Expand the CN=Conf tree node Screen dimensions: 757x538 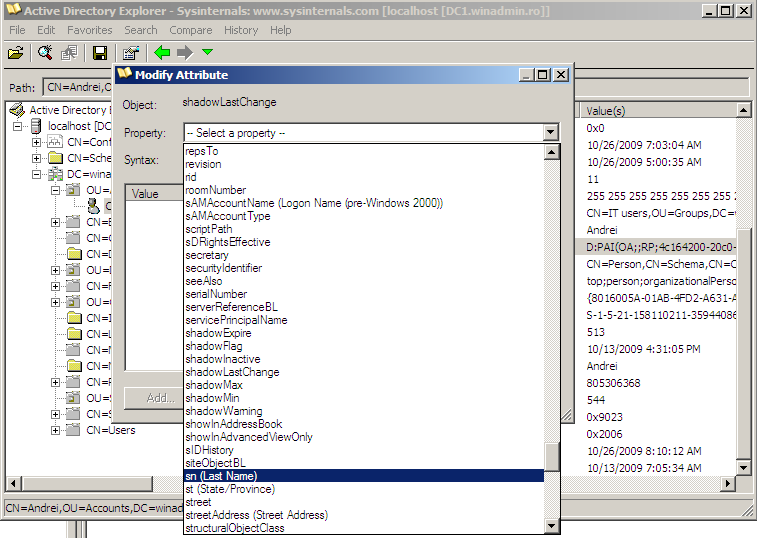[x=37, y=142]
